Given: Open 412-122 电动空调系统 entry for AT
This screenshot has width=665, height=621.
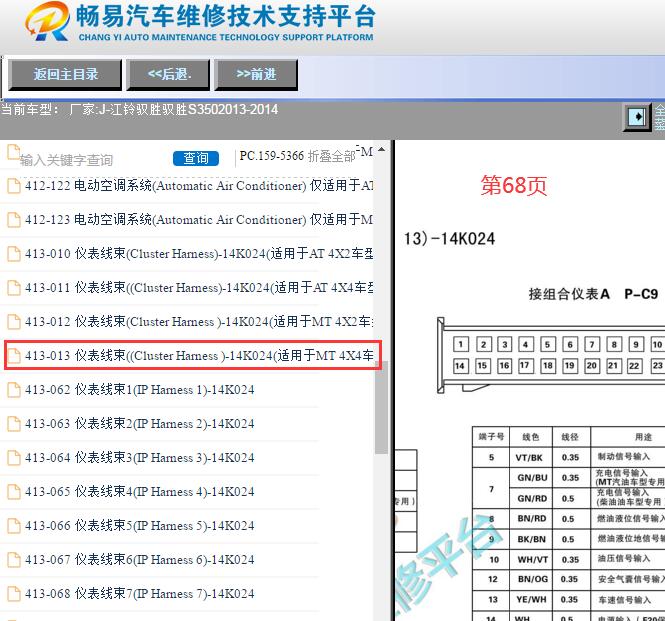Looking at the screenshot, I should point(199,186).
